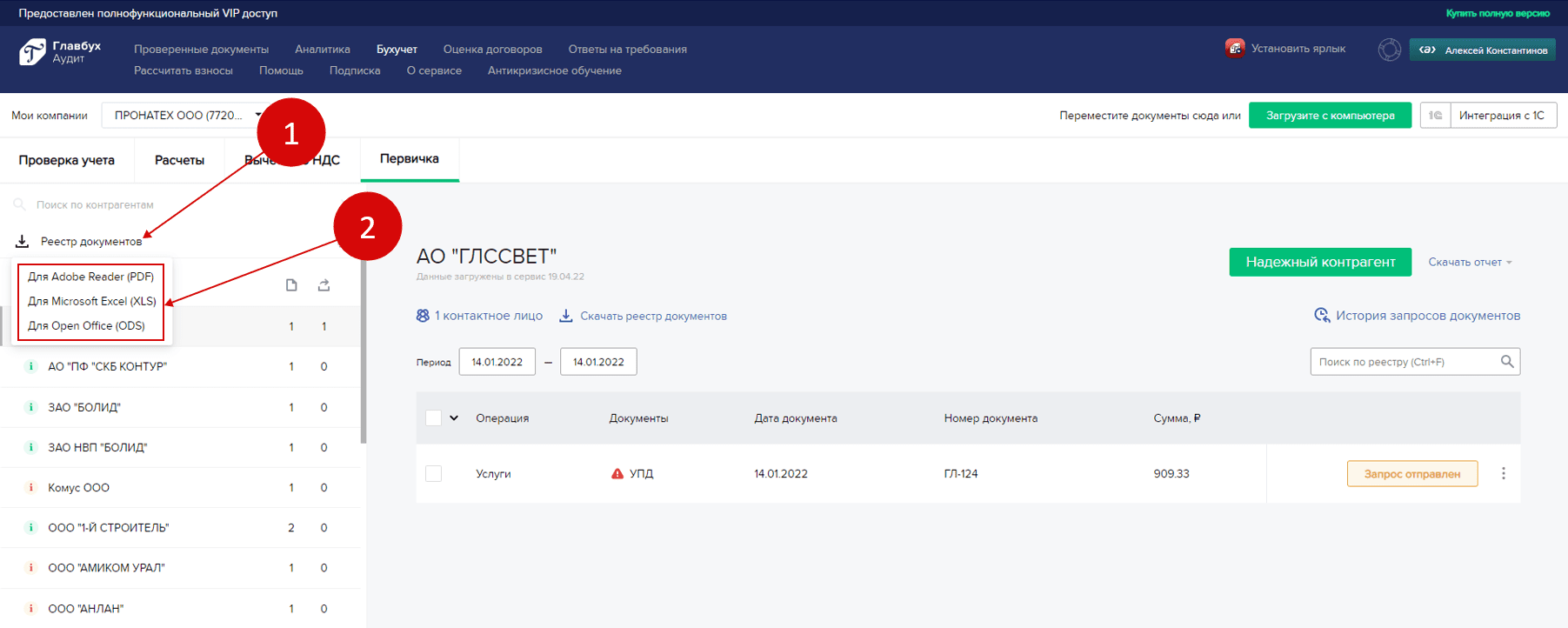Open Рассчитать взносы
The width and height of the screenshot is (1568, 628).
[x=183, y=70]
